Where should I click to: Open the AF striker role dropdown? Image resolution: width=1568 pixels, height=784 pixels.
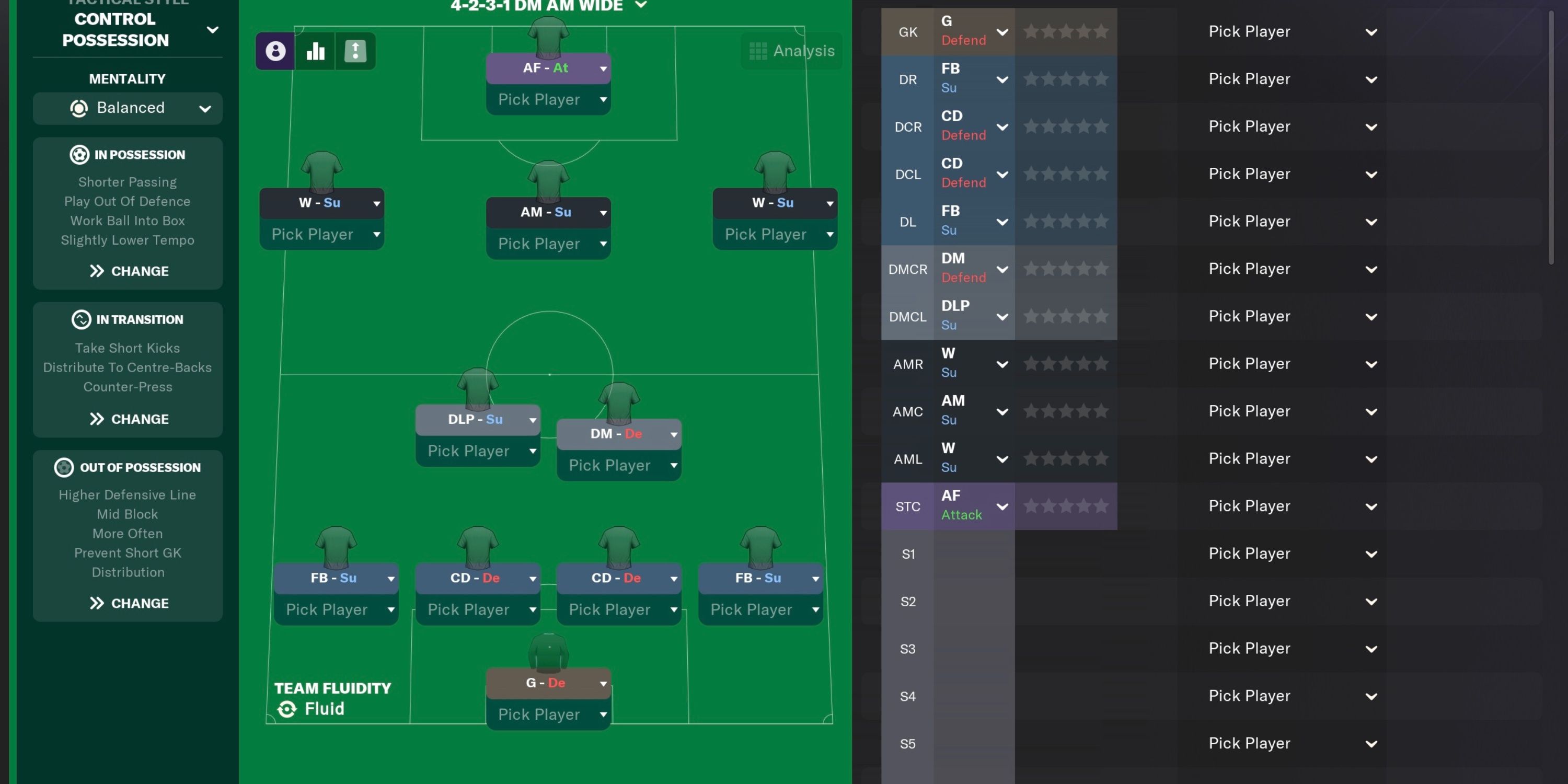601,68
